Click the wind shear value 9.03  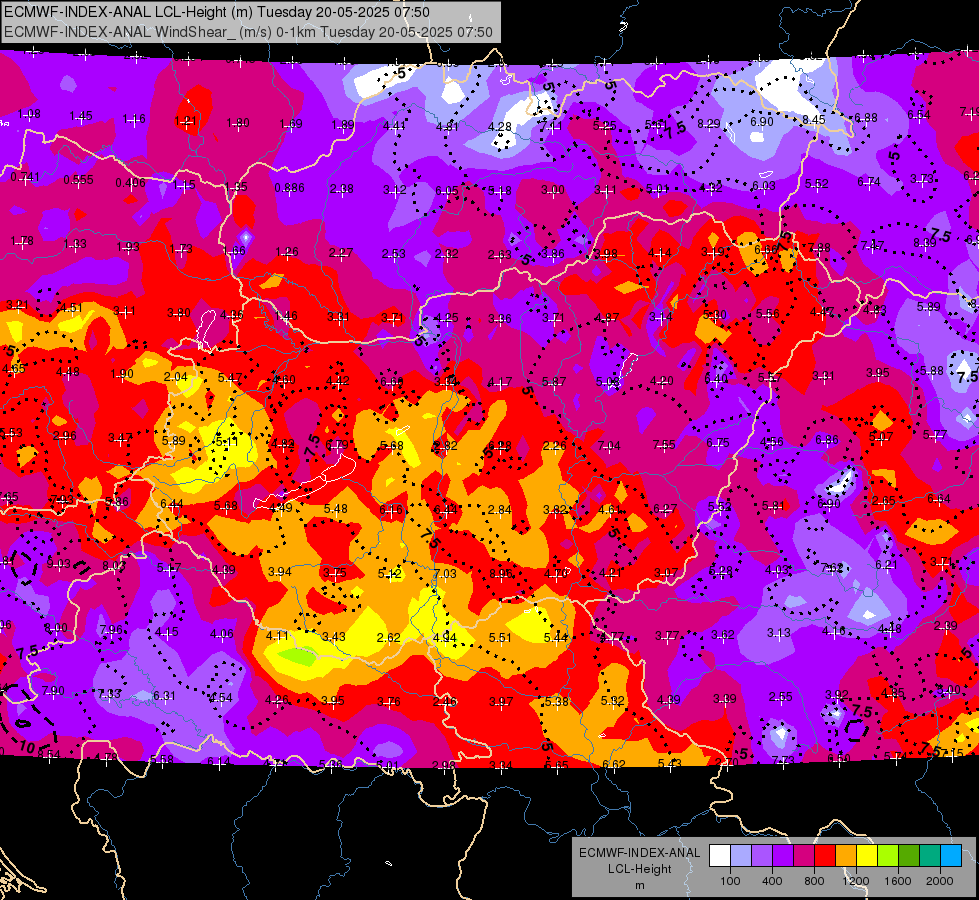59,564
